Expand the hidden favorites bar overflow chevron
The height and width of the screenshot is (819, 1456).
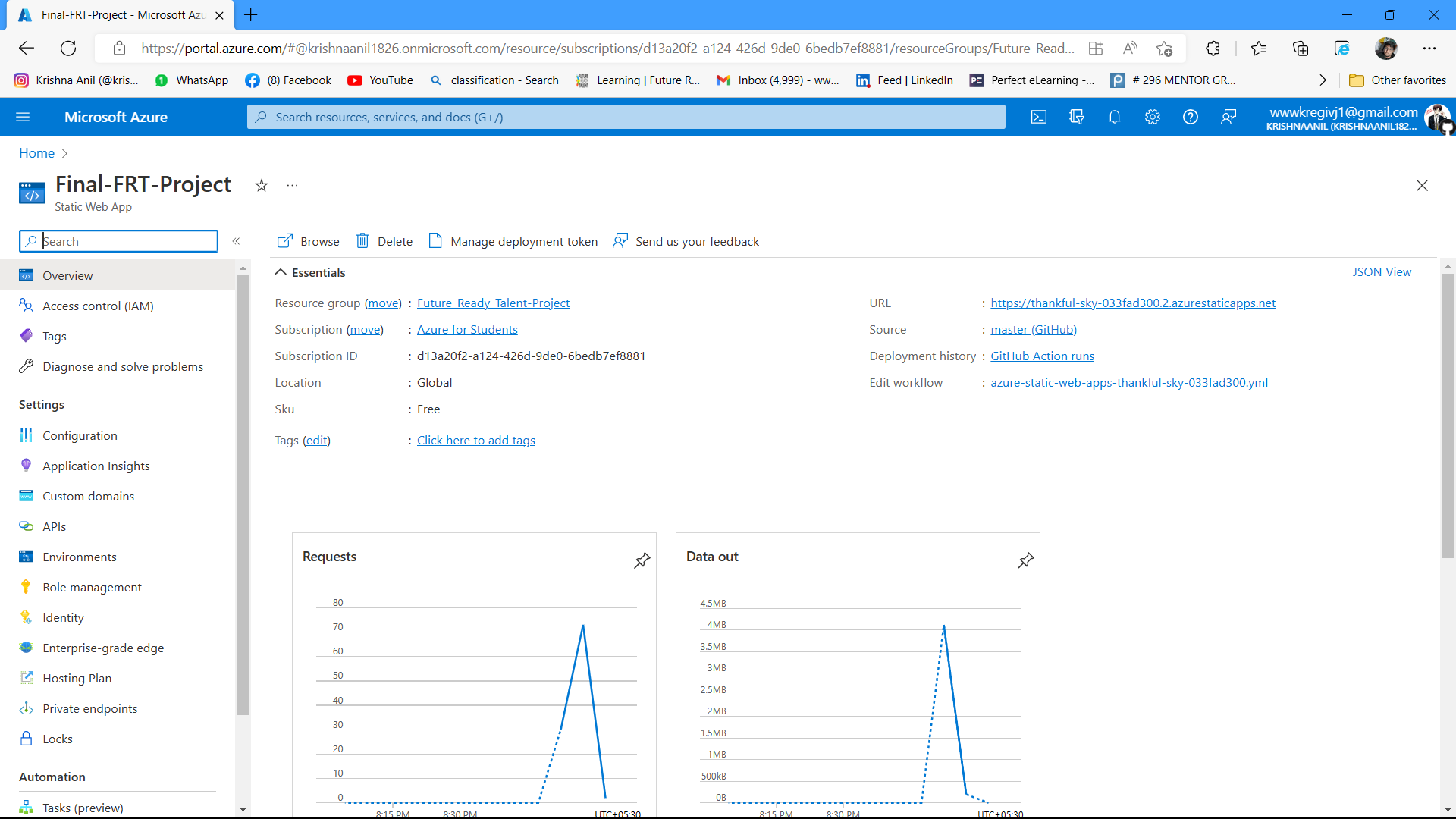click(1323, 80)
